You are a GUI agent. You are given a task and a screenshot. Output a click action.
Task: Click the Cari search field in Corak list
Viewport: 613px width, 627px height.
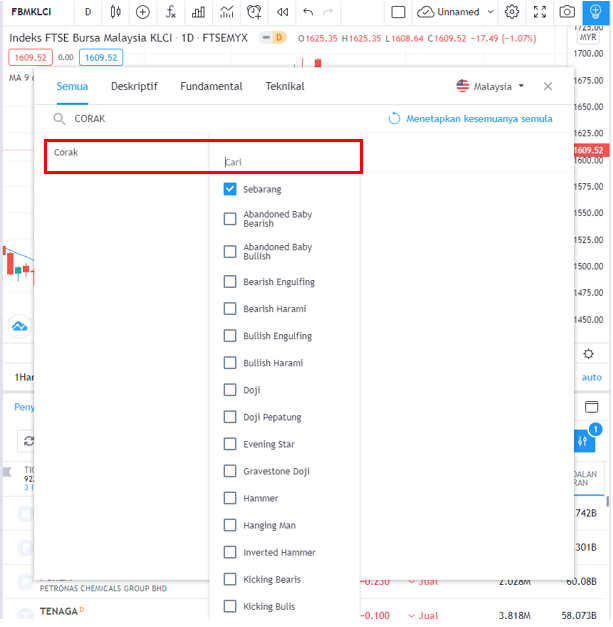[x=285, y=161]
